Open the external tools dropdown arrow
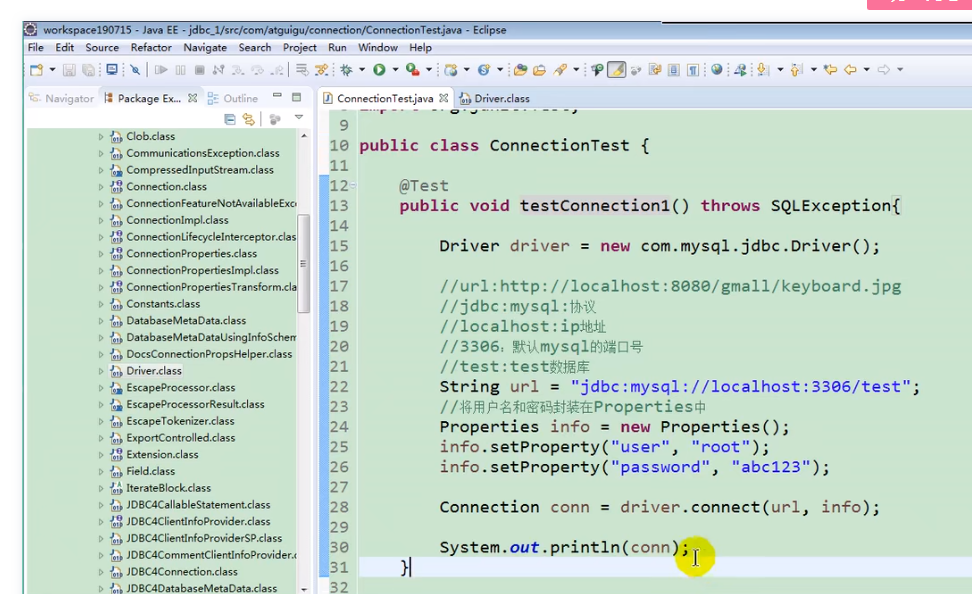The image size is (972, 594). point(429,70)
